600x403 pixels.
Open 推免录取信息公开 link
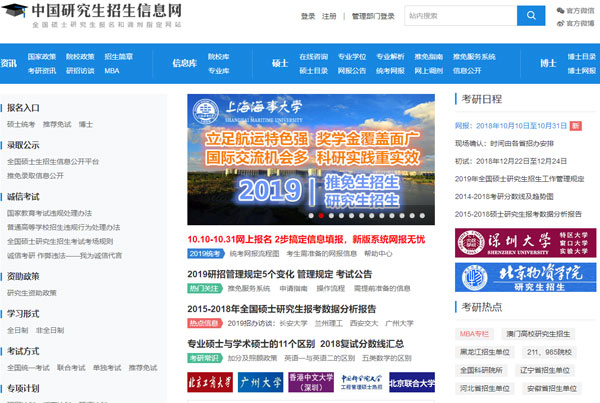(x=35, y=176)
